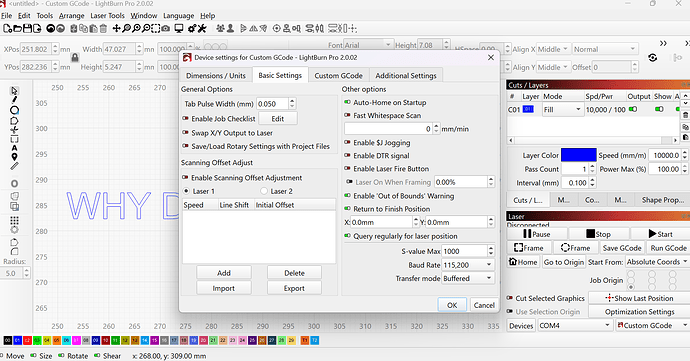Create a new project file

(x=7, y=29)
